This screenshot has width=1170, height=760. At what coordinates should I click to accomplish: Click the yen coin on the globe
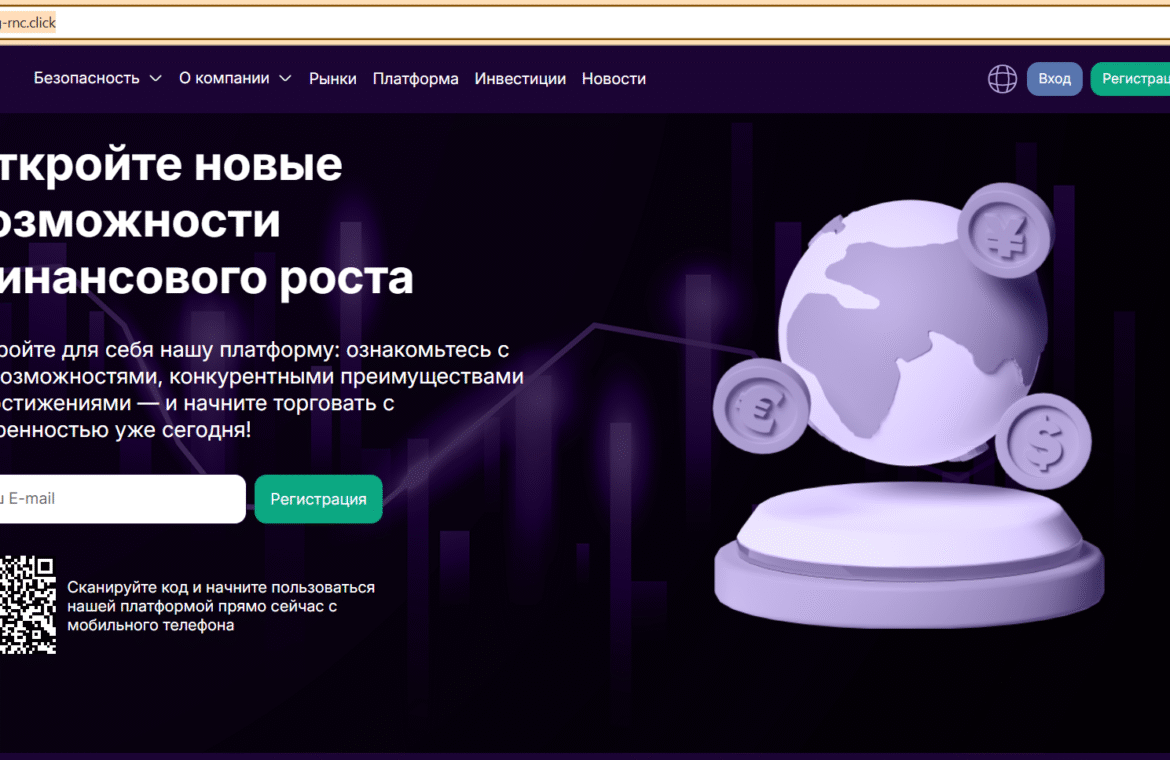tap(1005, 231)
